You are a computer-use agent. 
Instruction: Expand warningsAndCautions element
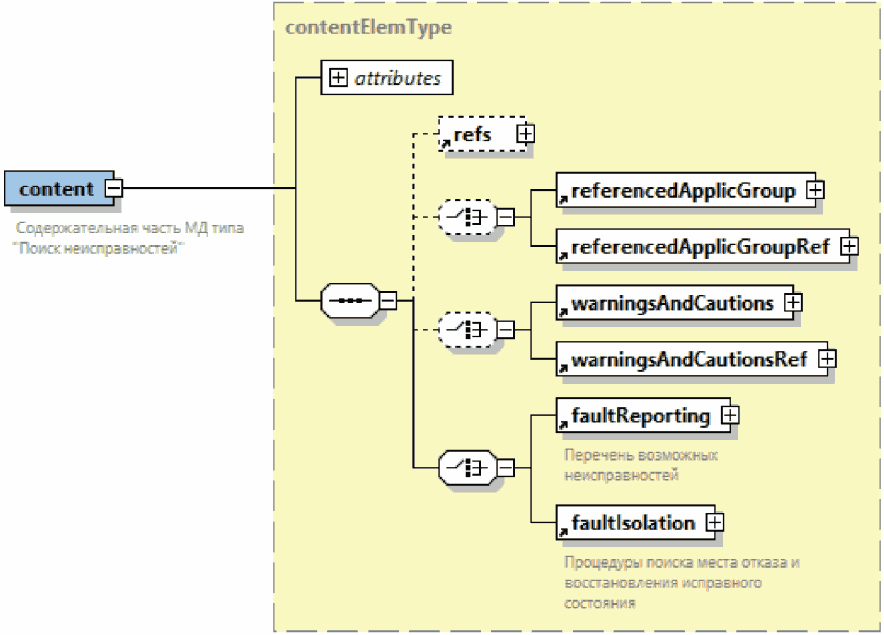pos(793,301)
